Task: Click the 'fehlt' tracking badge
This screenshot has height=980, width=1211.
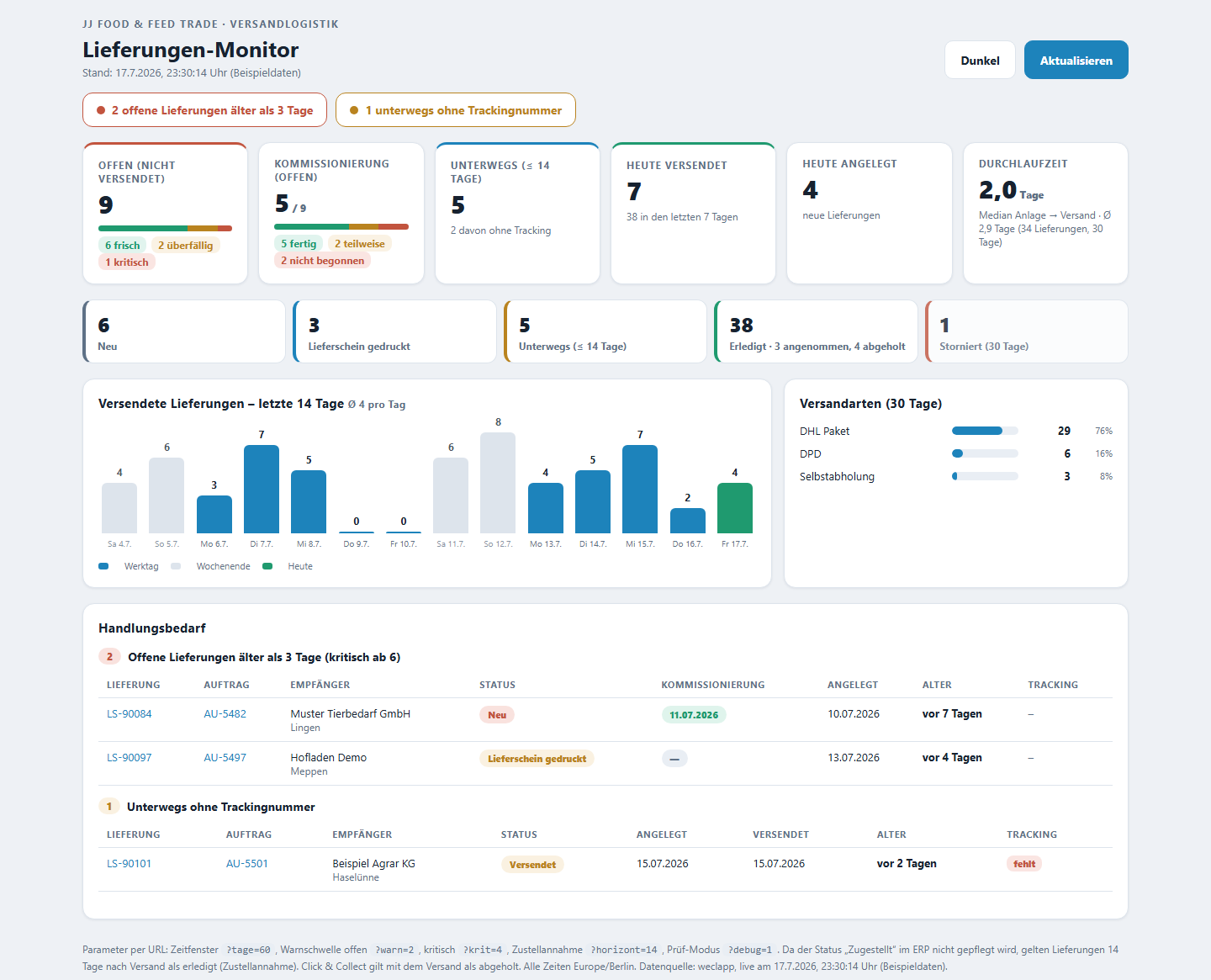Action: click(x=1024, y=864)
